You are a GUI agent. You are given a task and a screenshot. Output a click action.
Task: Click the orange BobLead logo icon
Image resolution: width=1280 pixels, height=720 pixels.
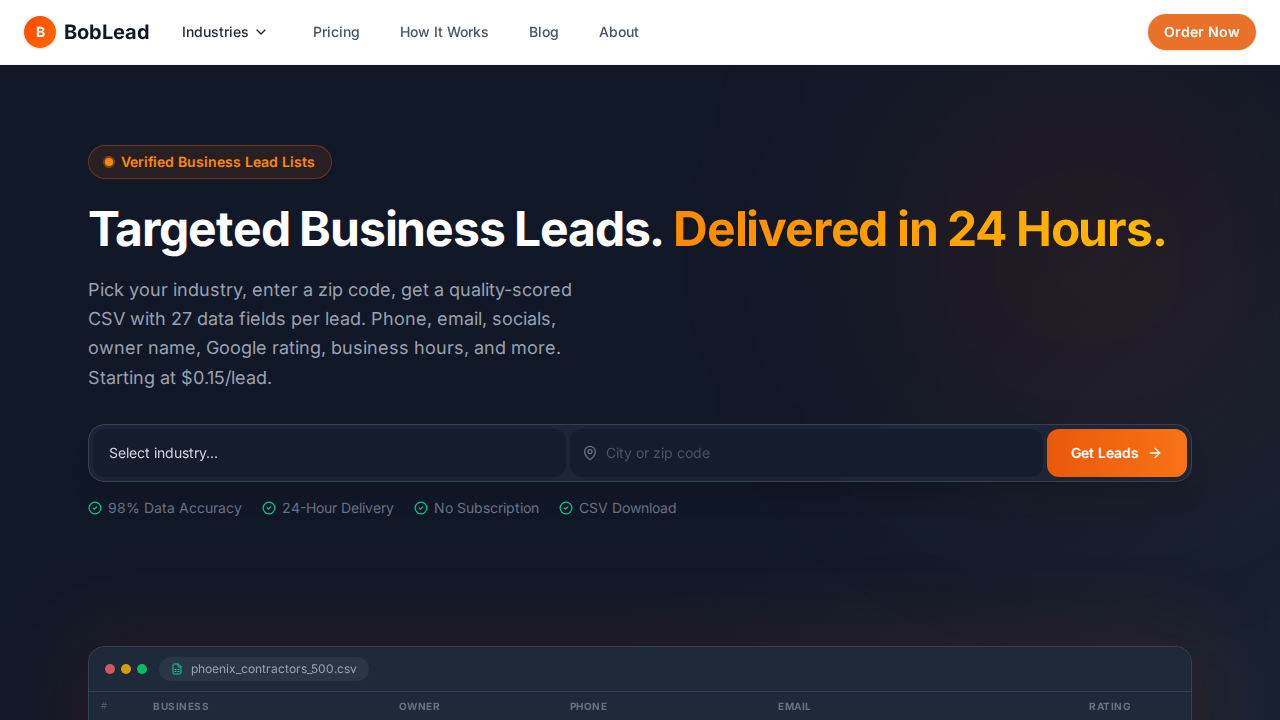40,32
